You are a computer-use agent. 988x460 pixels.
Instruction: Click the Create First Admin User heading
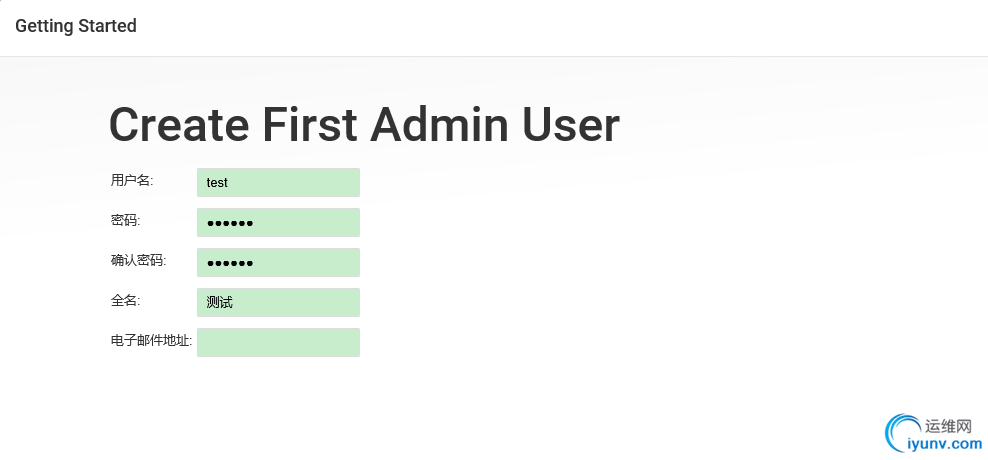coord(364,125)
